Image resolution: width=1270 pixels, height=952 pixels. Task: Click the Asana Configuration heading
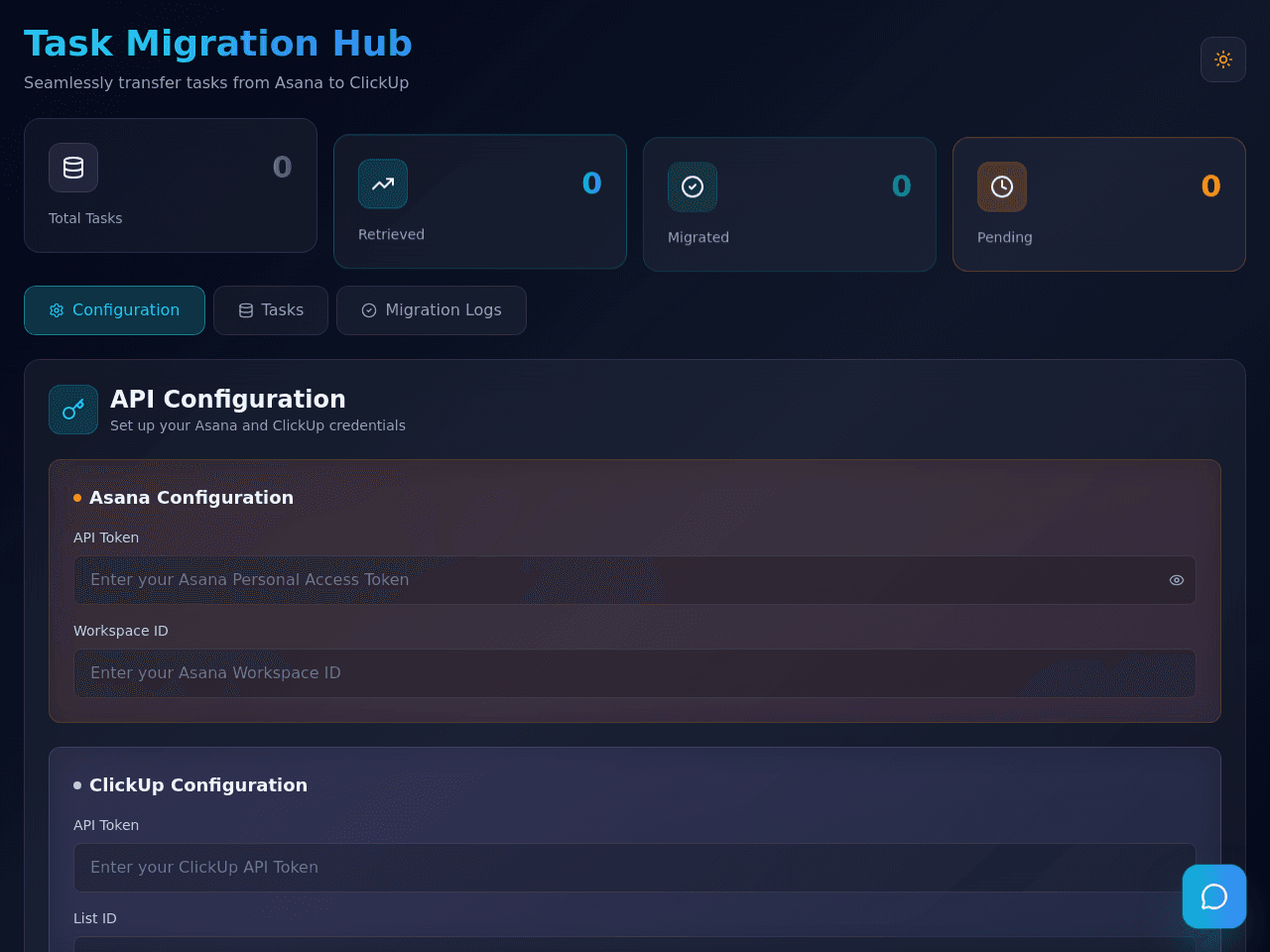click(191, 498)
